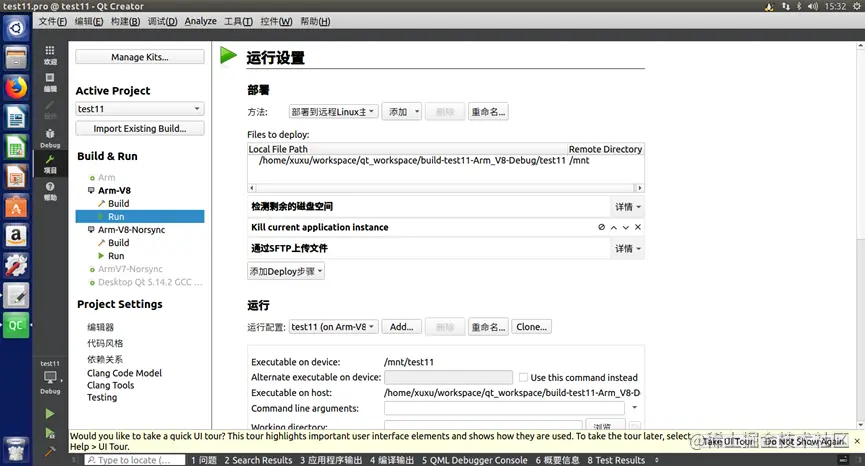
Task: Open LibreOffice Writer from dock
Action: coord(15,117)
